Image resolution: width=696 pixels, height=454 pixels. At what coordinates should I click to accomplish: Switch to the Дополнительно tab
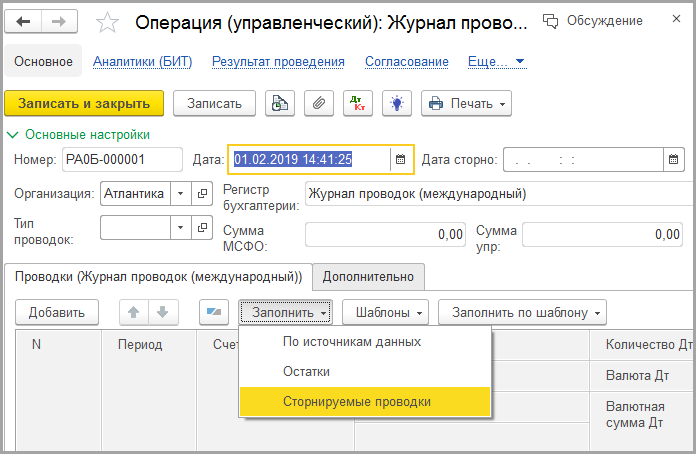(369, 276)
